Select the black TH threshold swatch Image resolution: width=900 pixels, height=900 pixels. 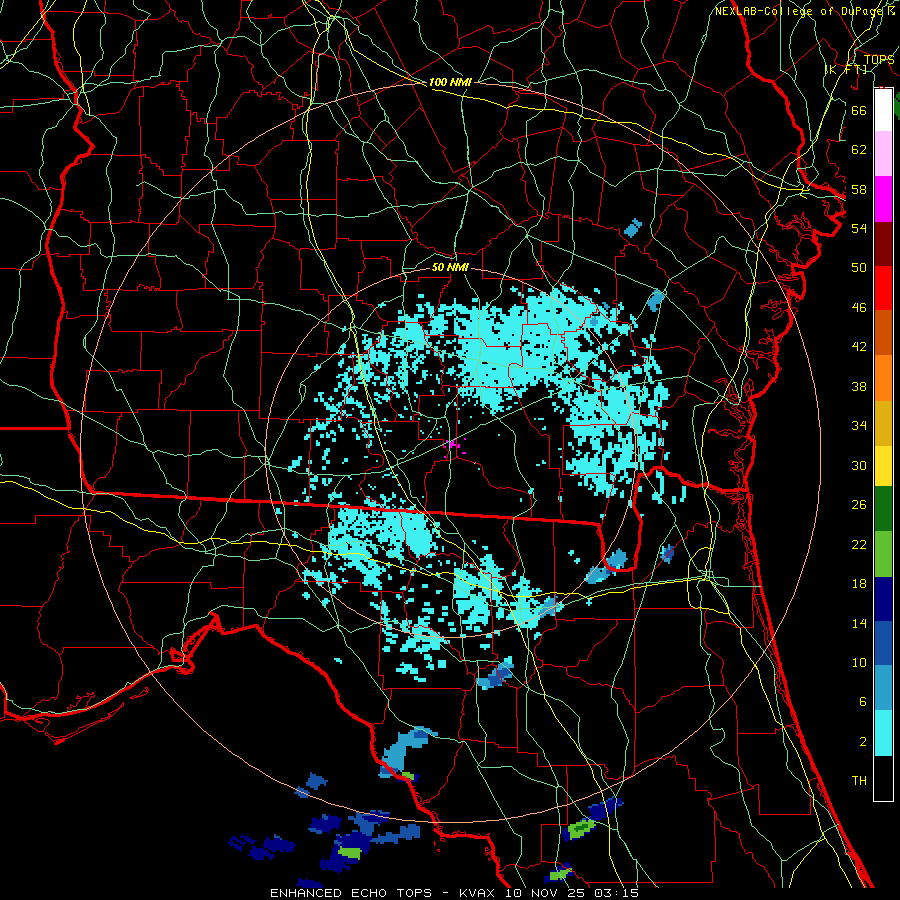pyautogui.click(x=883, y=778)
